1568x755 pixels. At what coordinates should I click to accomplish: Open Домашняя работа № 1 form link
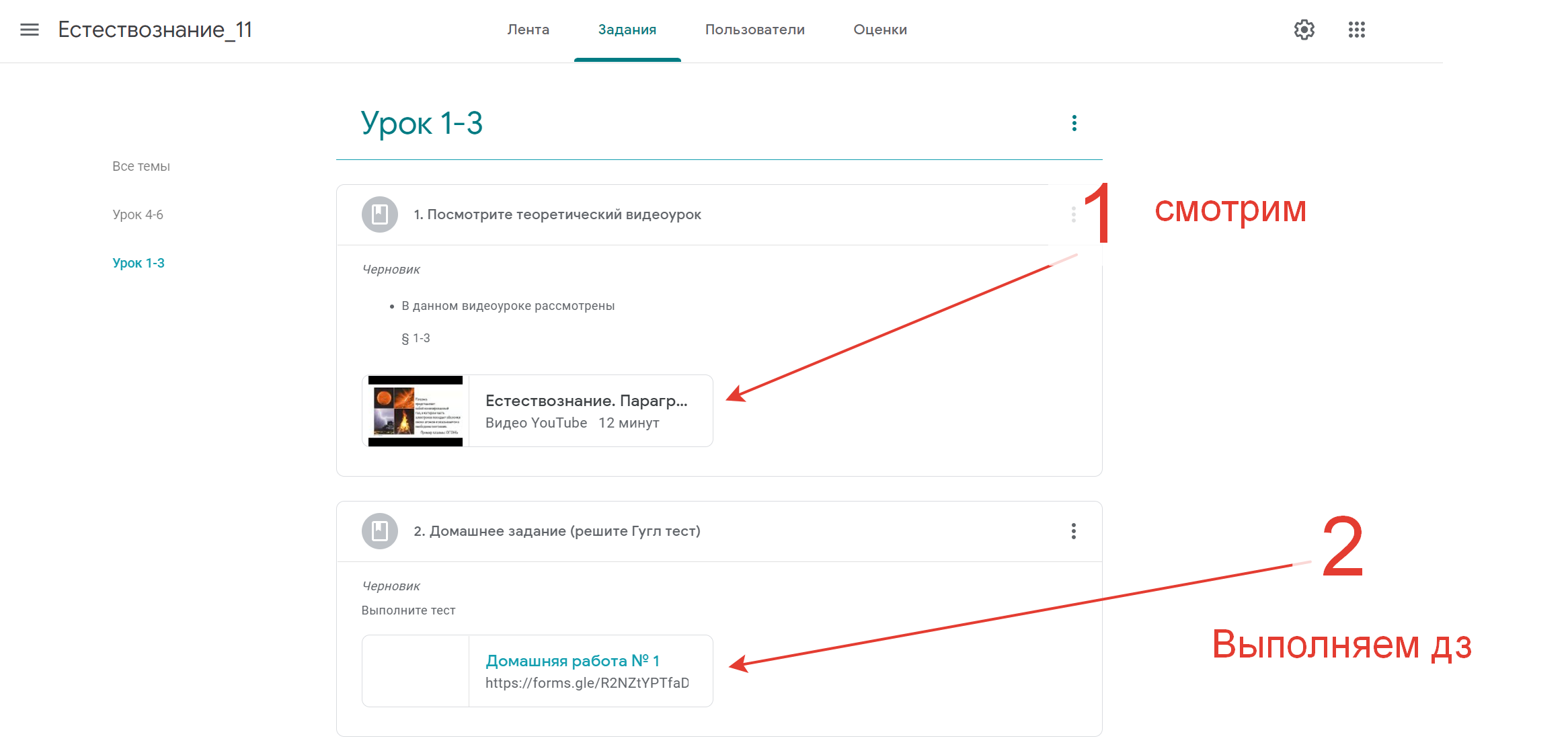pos(572,661)
